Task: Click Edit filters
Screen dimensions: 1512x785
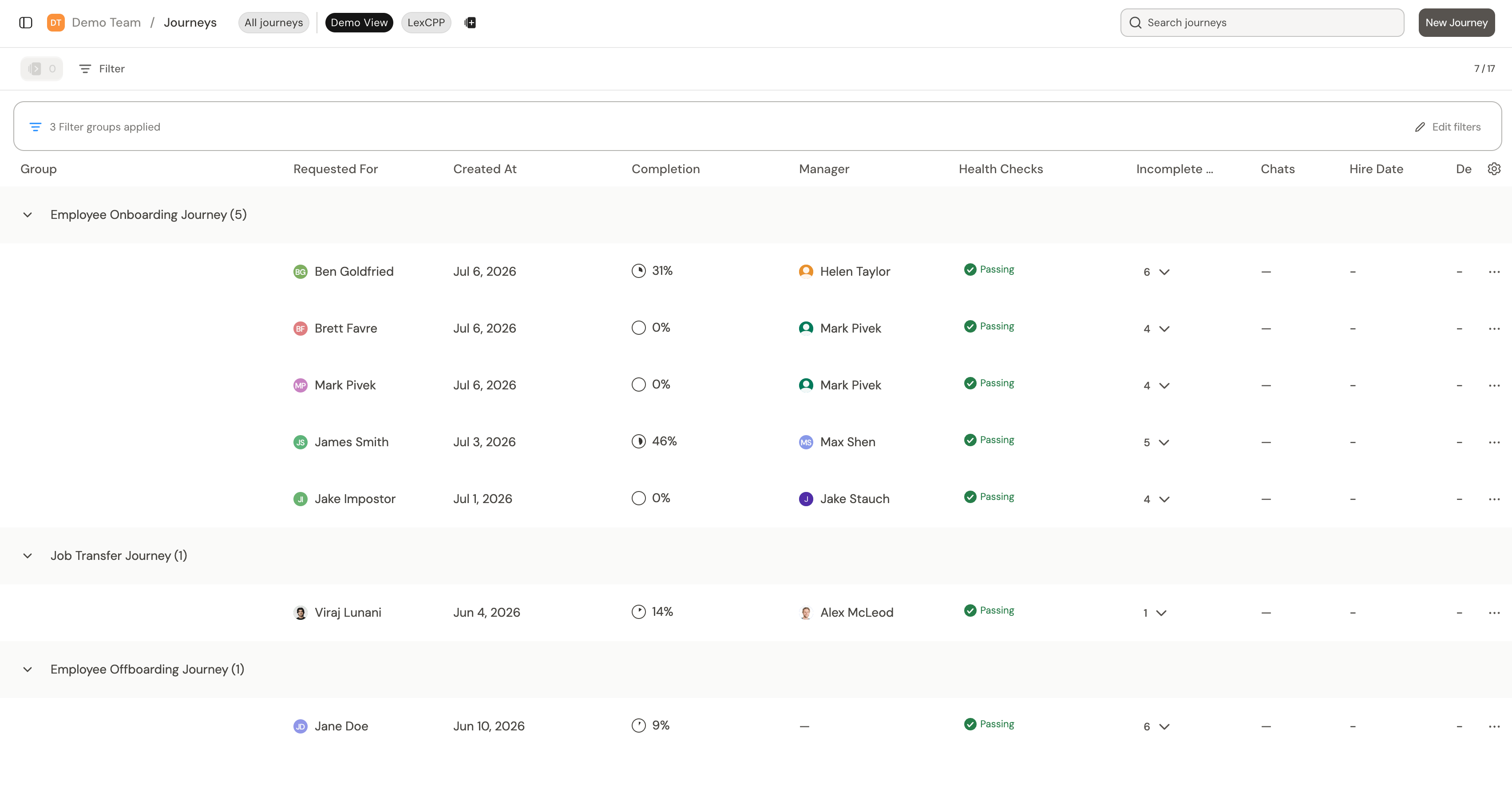Action: coord(1448,127)
